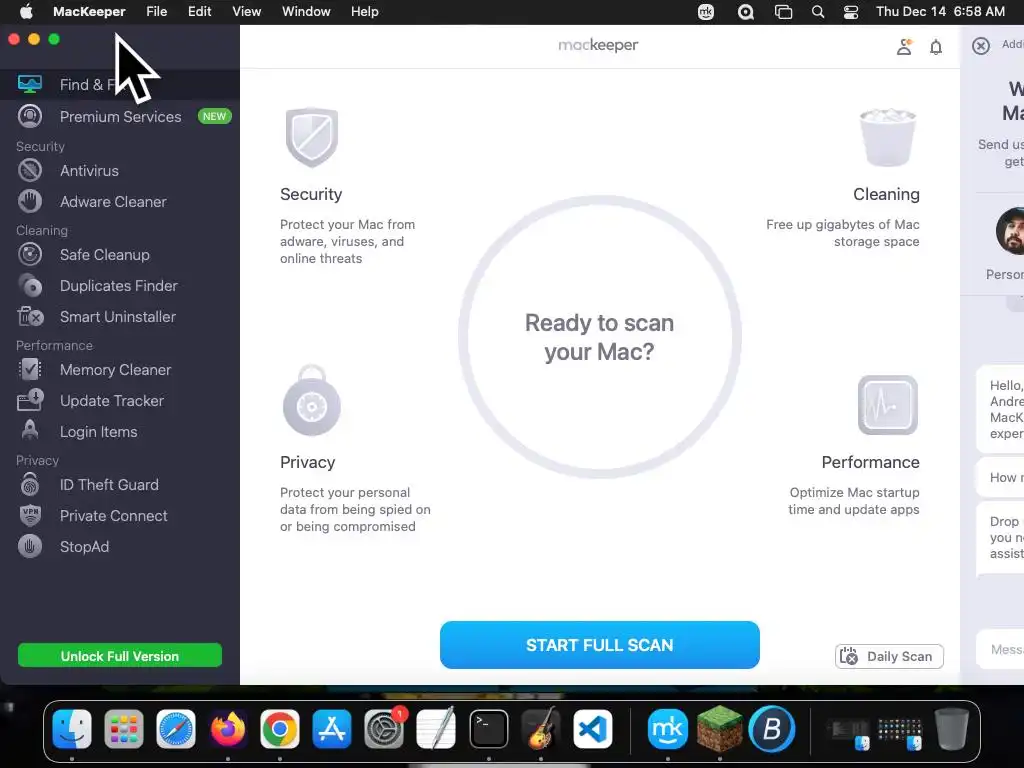1024x768 pixels.
Task: Click MacKeeper icon in the dock
Action: click(x=667, y=729)
